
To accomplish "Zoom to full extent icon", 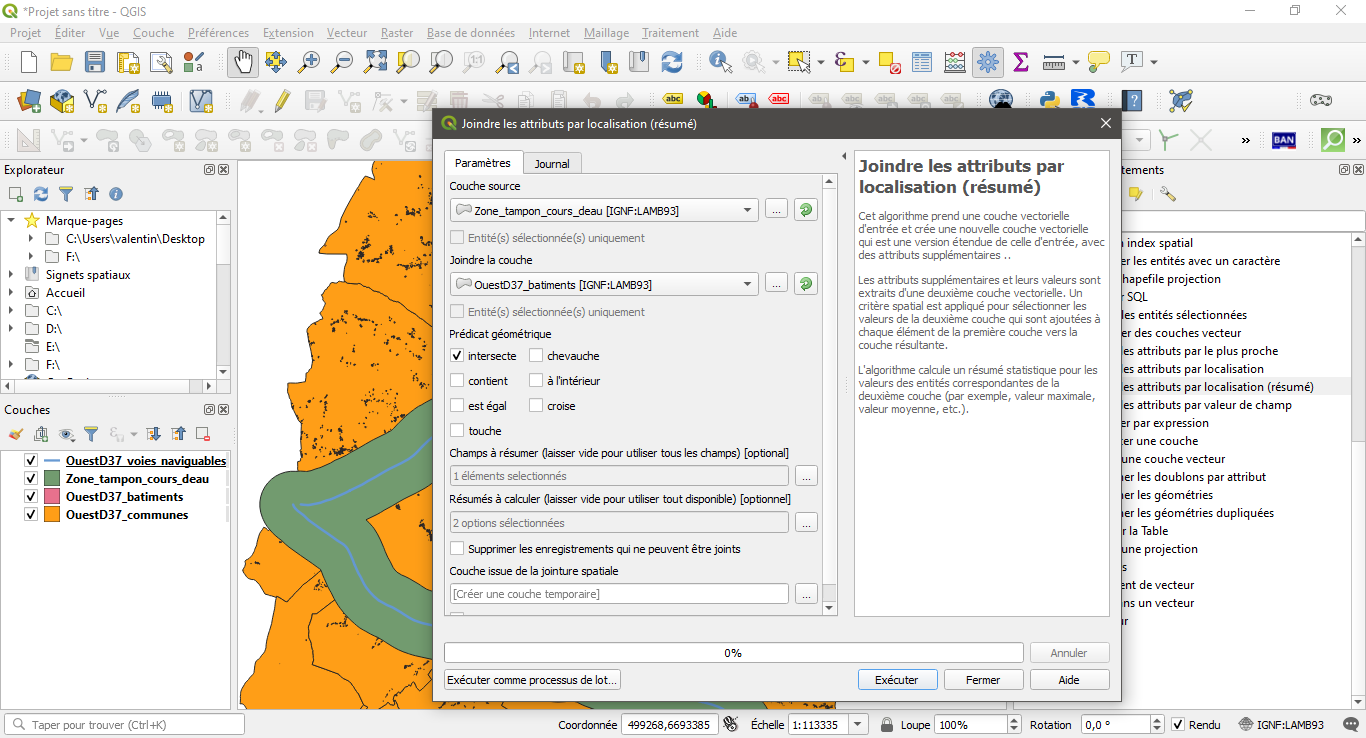I will [x=375, y=62].
